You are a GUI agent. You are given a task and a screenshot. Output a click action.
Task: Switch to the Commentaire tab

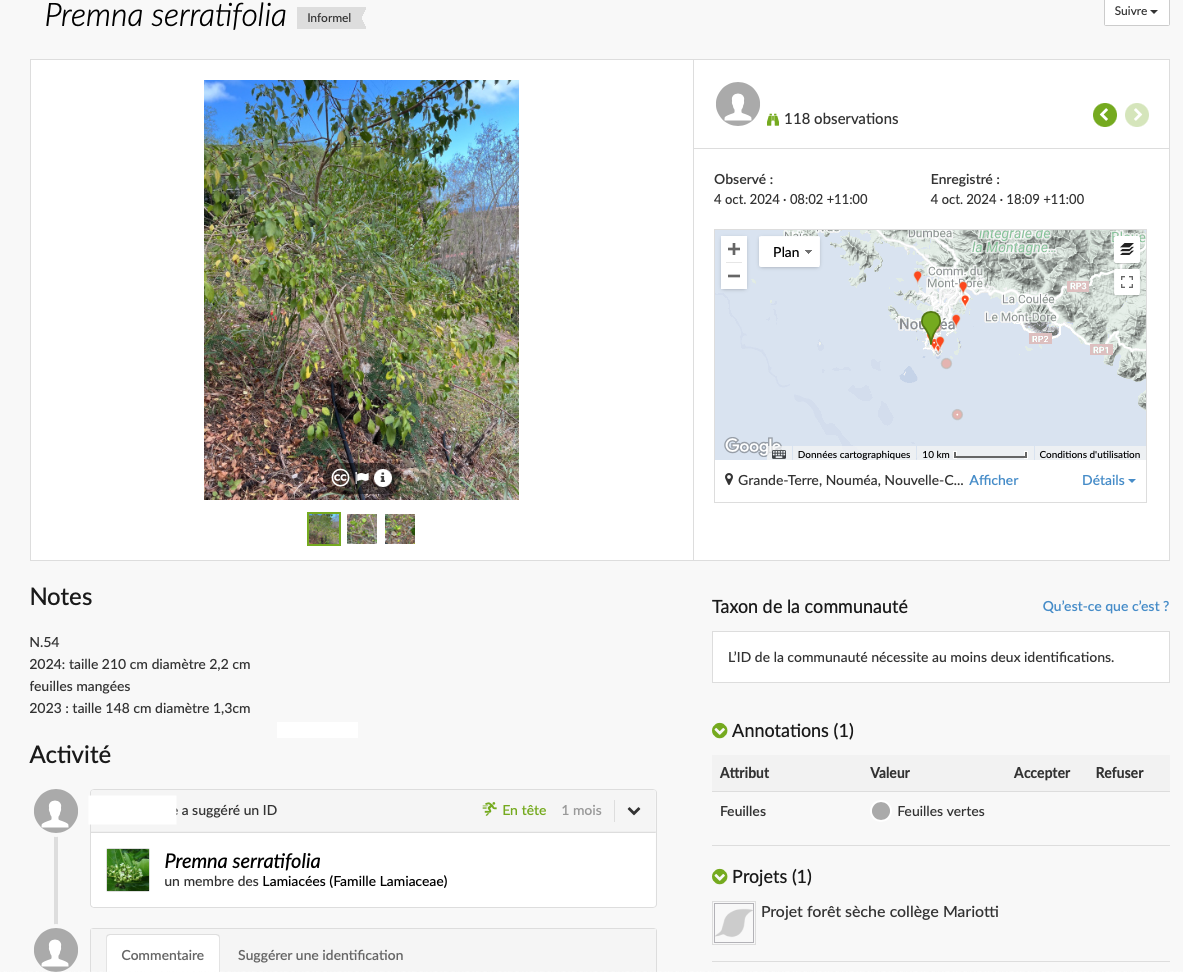(163, 955)
